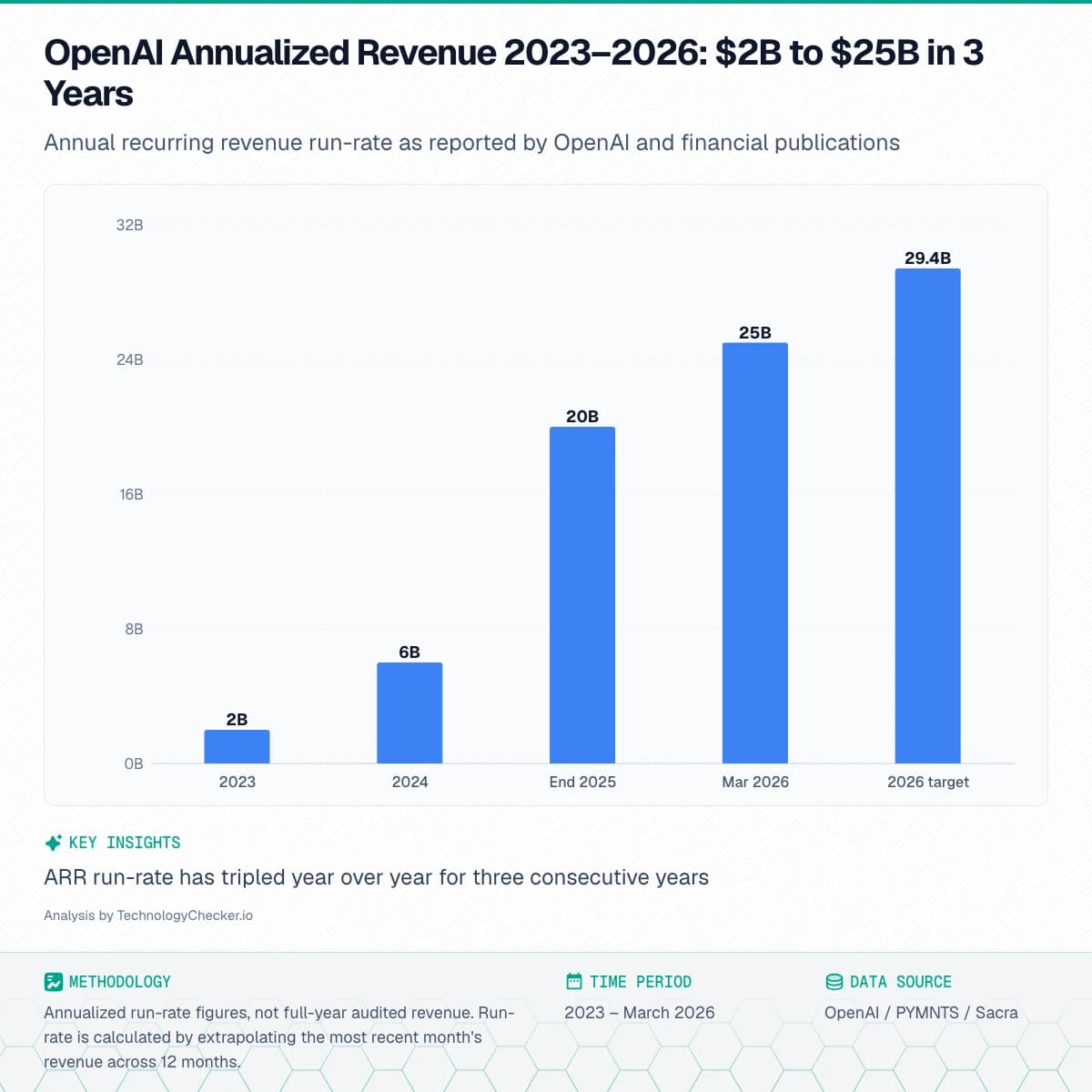The width and height of the screenshot is (1092, 1092).
Task: Click the 24B y-axis label
Action: [x=129, y=359]
